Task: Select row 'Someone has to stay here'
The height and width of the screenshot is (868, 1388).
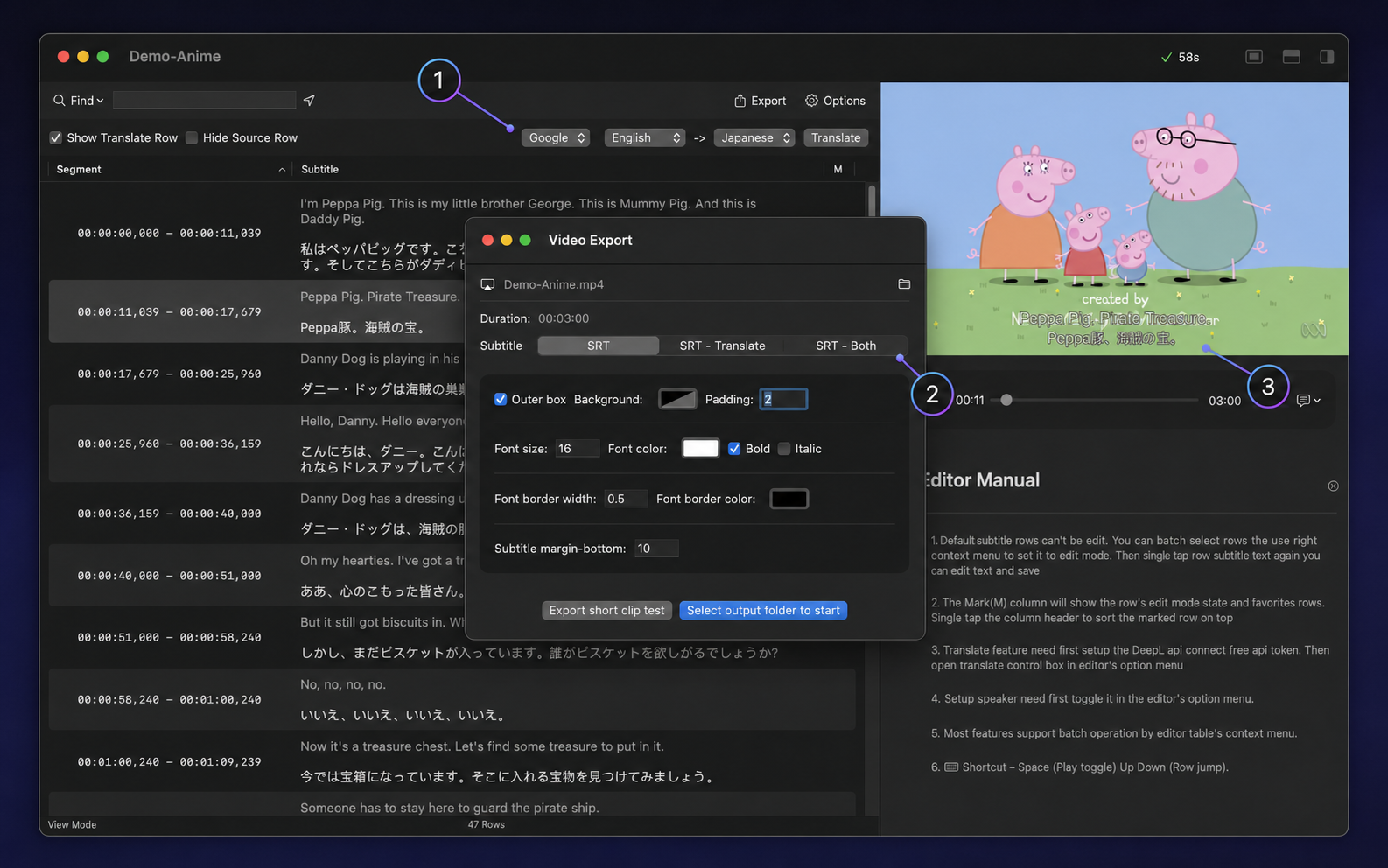Action: (x=452, y=805)
